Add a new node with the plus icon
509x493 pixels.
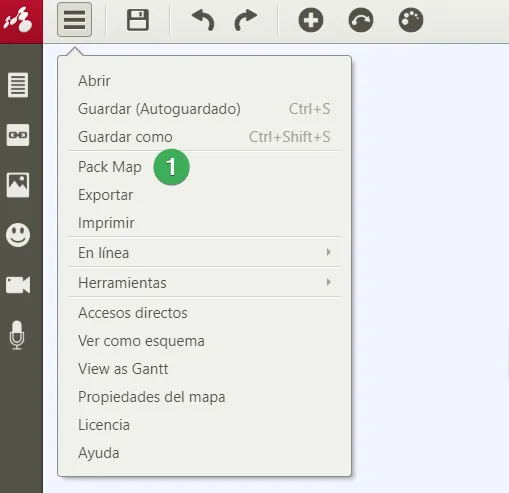(311, 20)
